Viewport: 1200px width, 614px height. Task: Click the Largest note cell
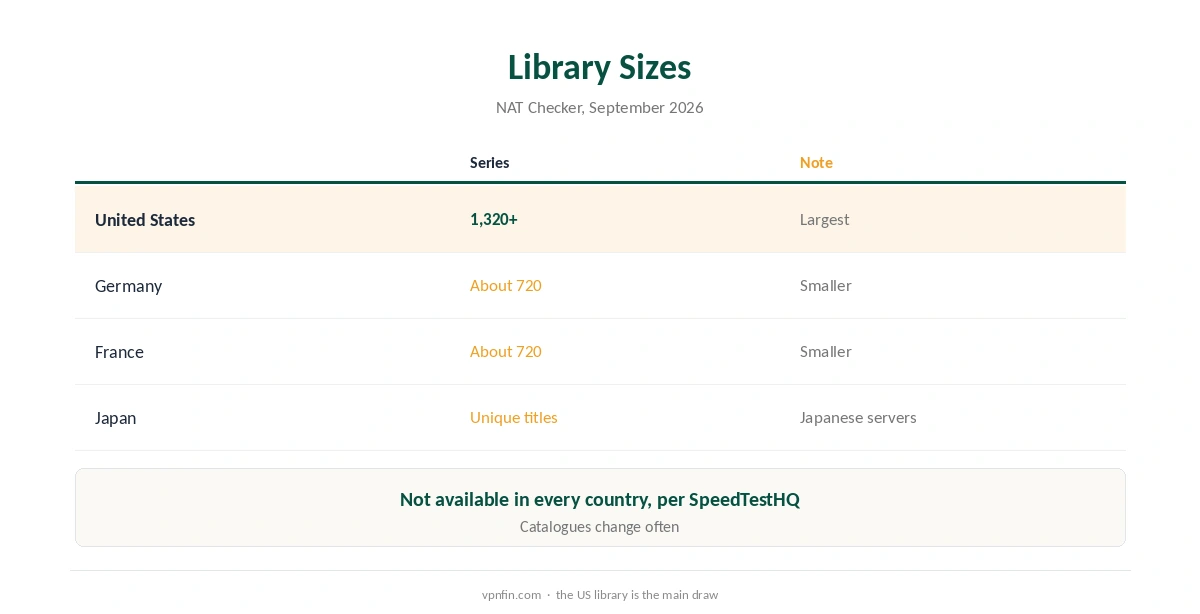[825, 219]
